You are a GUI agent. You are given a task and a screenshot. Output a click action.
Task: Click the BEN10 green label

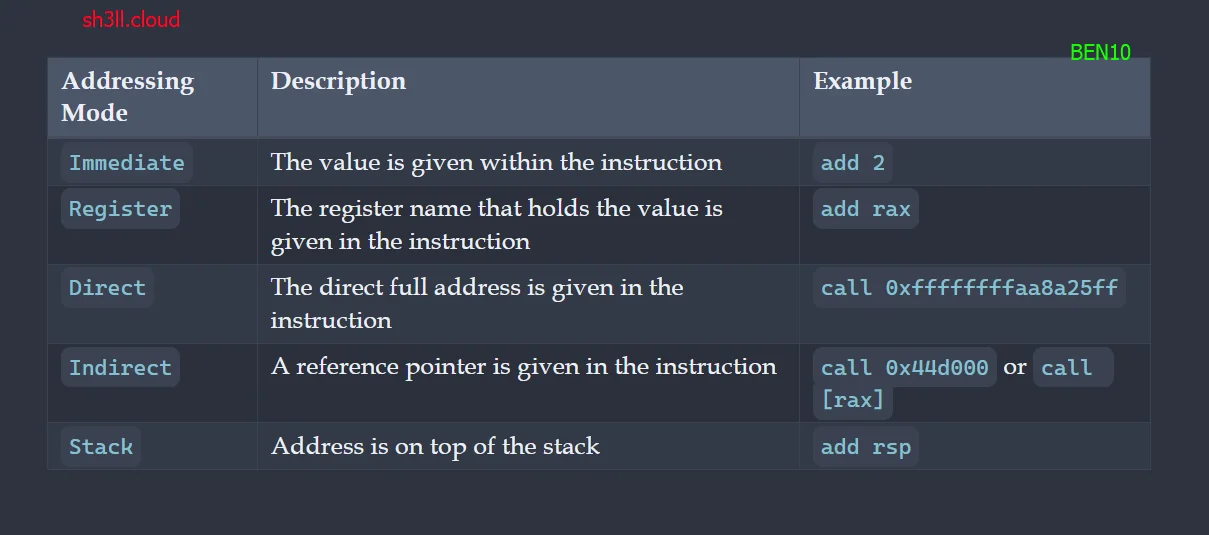[x=1100, y=53]
